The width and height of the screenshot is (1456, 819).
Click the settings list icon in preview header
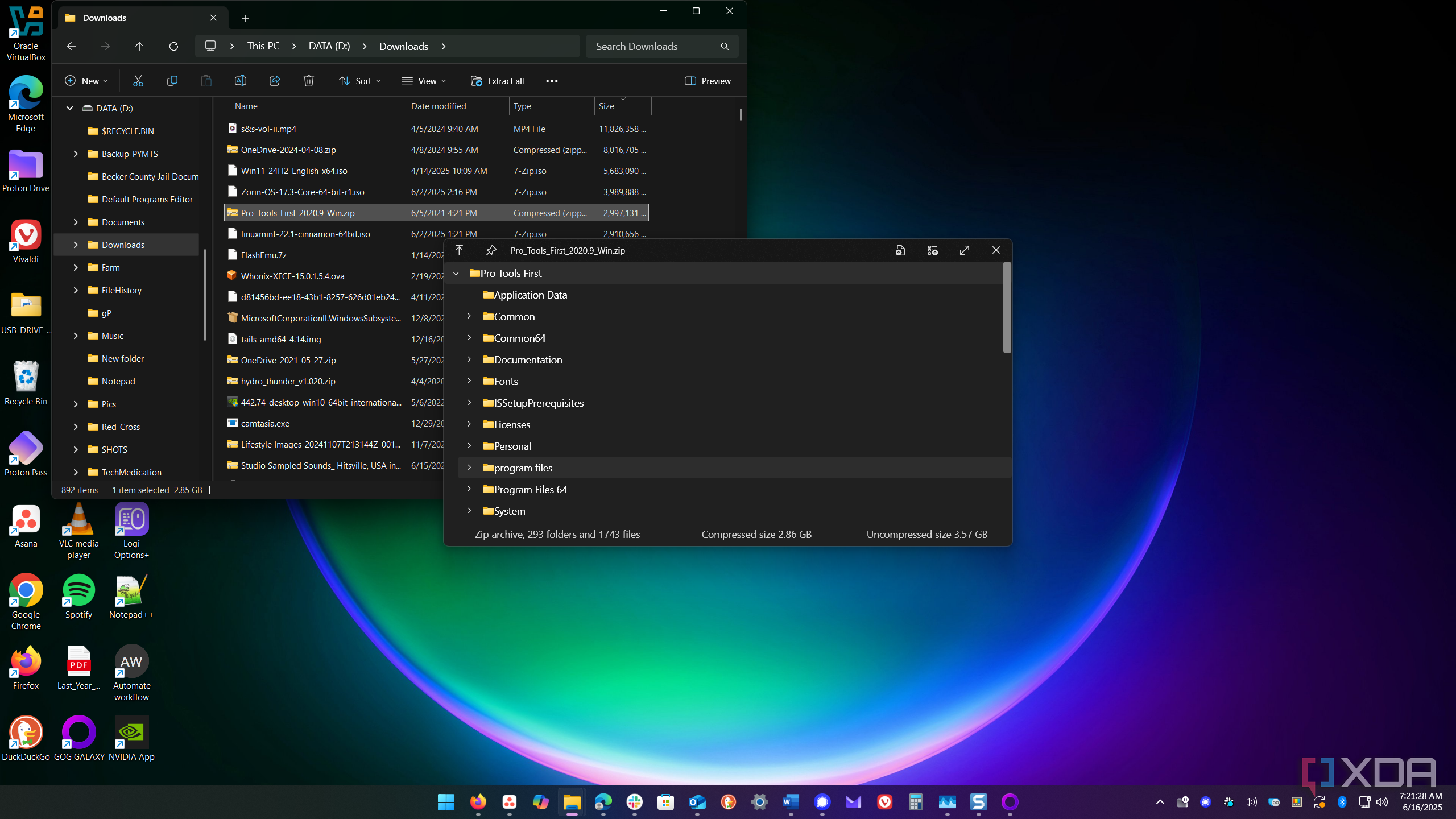tap(933, 250)
